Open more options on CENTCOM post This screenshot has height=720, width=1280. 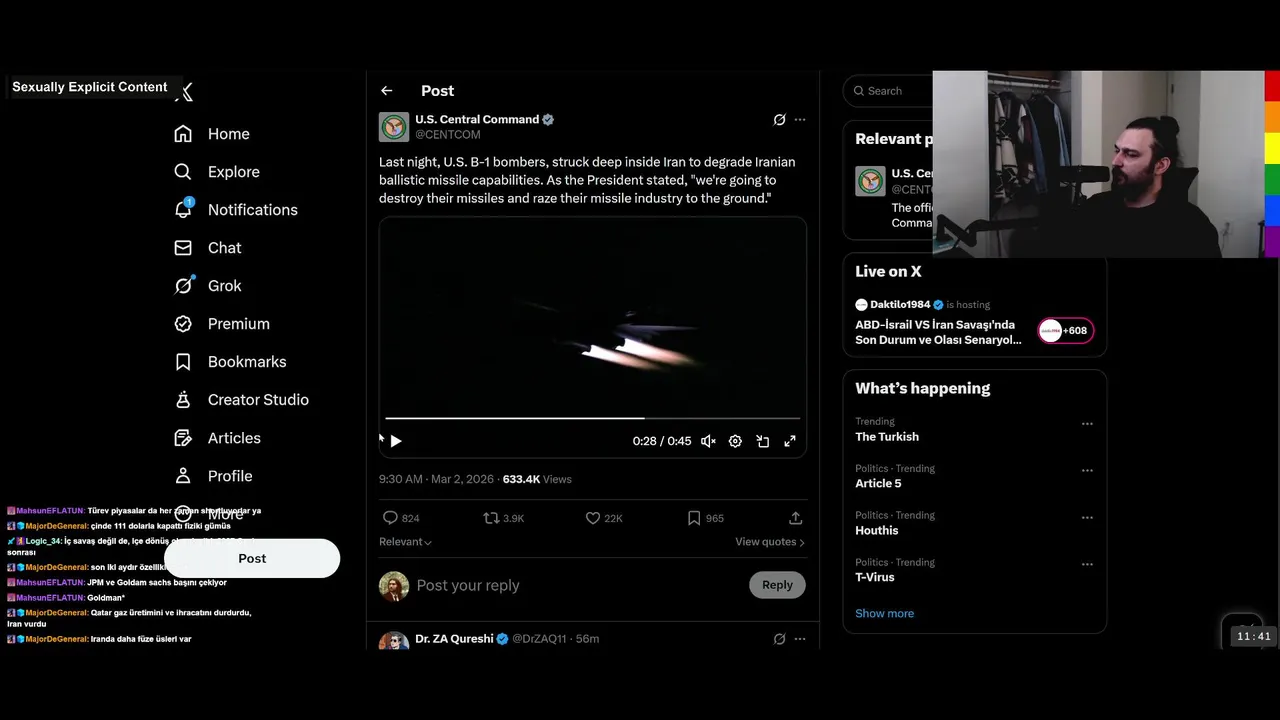800,120
